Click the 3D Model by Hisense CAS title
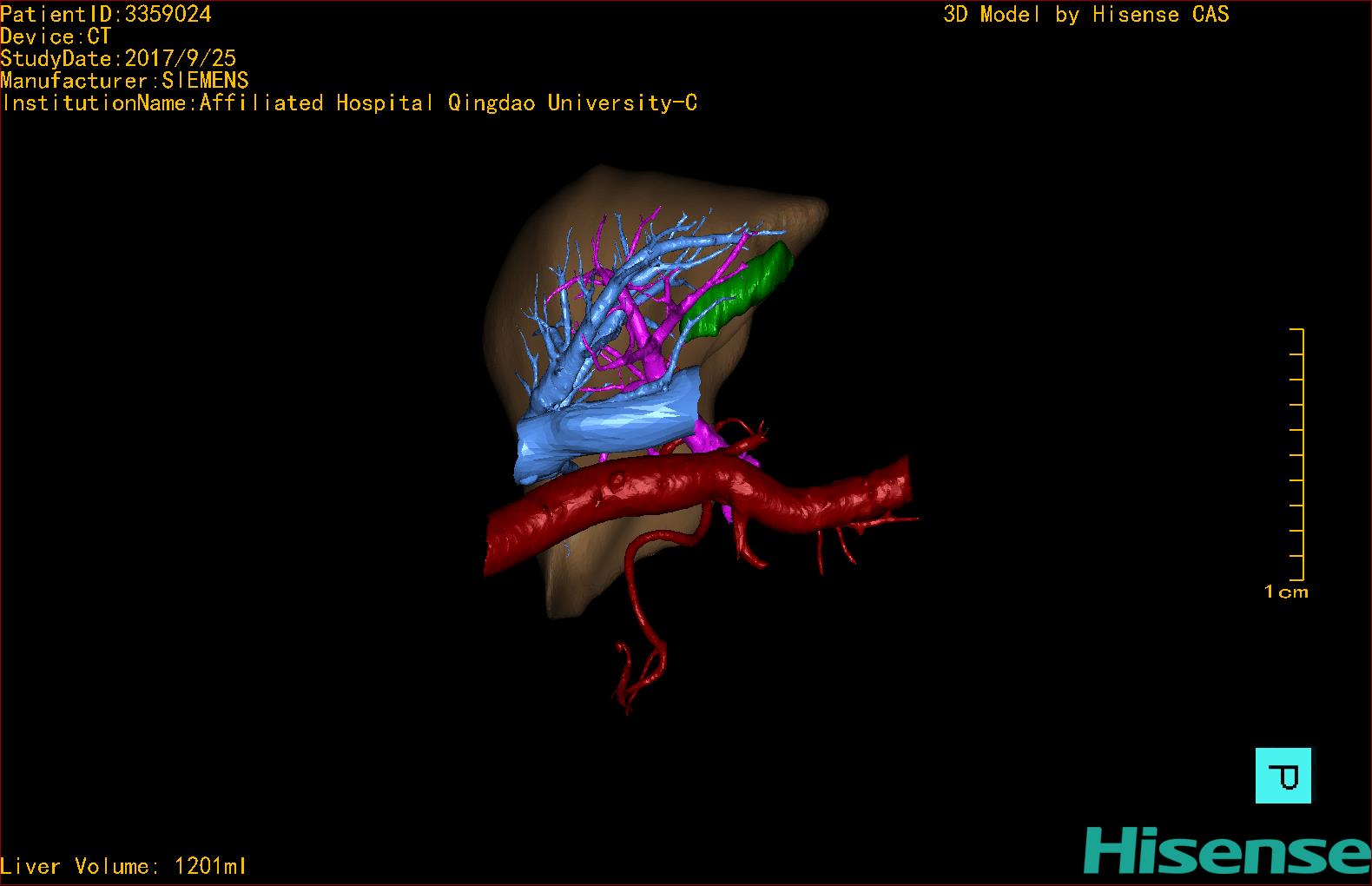 pyautogui.click(x=1086, y=14)
